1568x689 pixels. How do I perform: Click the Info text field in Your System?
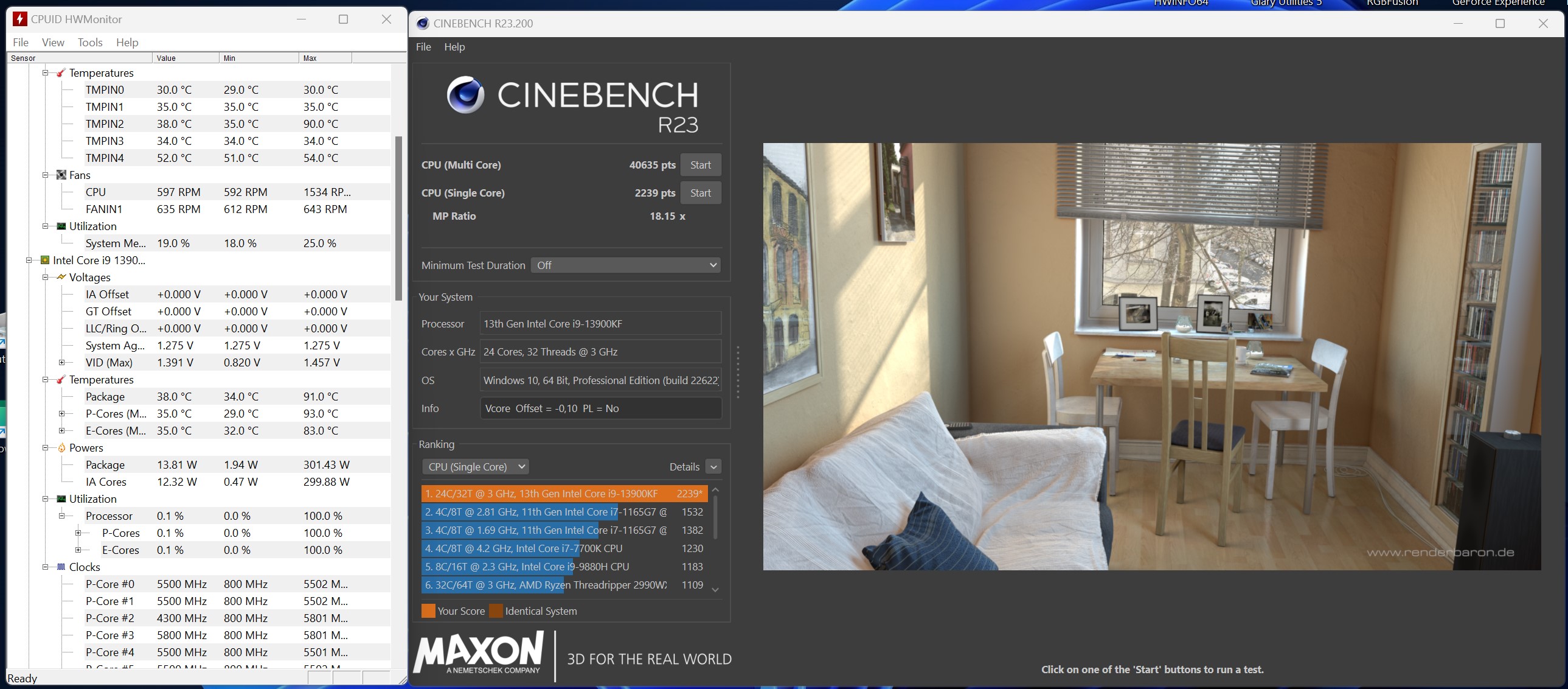[600, 409]
